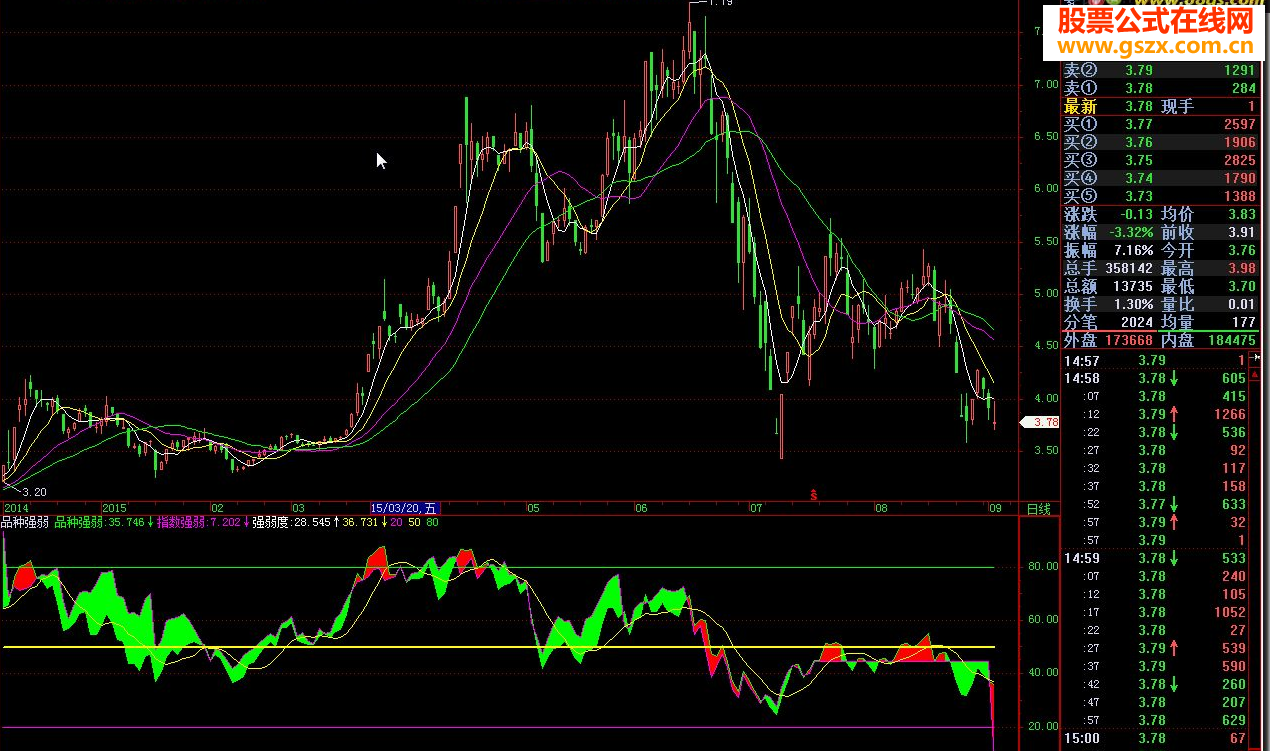This screenshot has height=751, width=1270.
Task: Select the 买④ bid row
Action: tap(1160, 178)
